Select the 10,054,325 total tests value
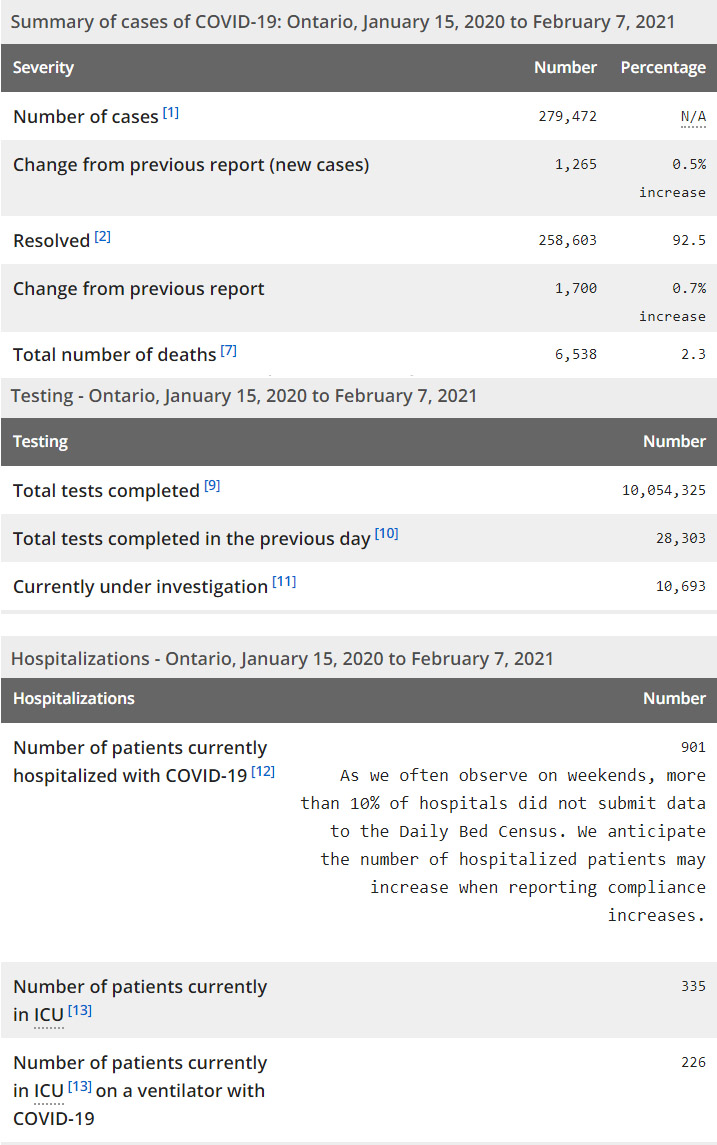 pos(664,490)
